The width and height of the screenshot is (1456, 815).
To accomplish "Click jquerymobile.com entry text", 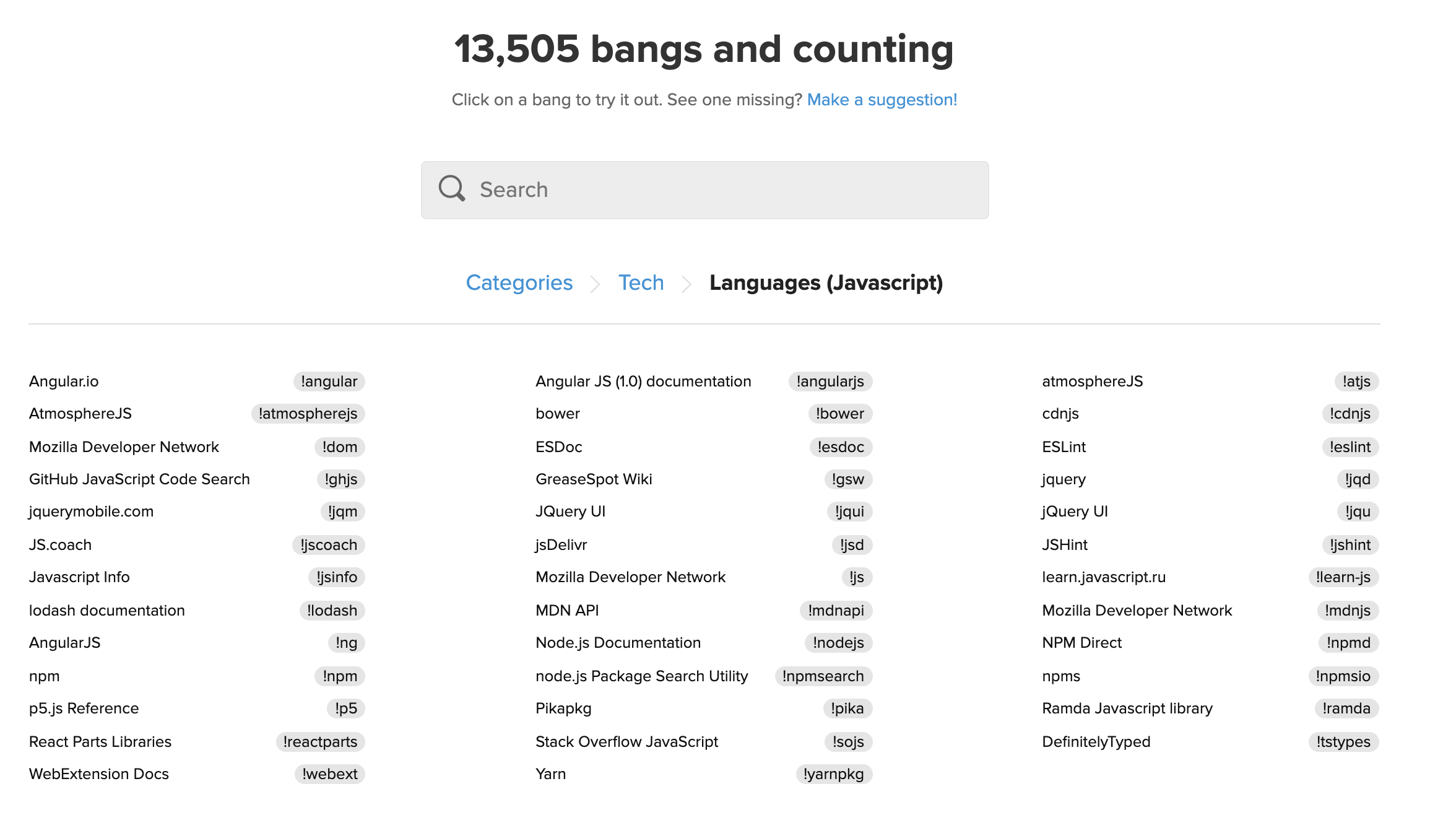I will [x=91, y=512].
